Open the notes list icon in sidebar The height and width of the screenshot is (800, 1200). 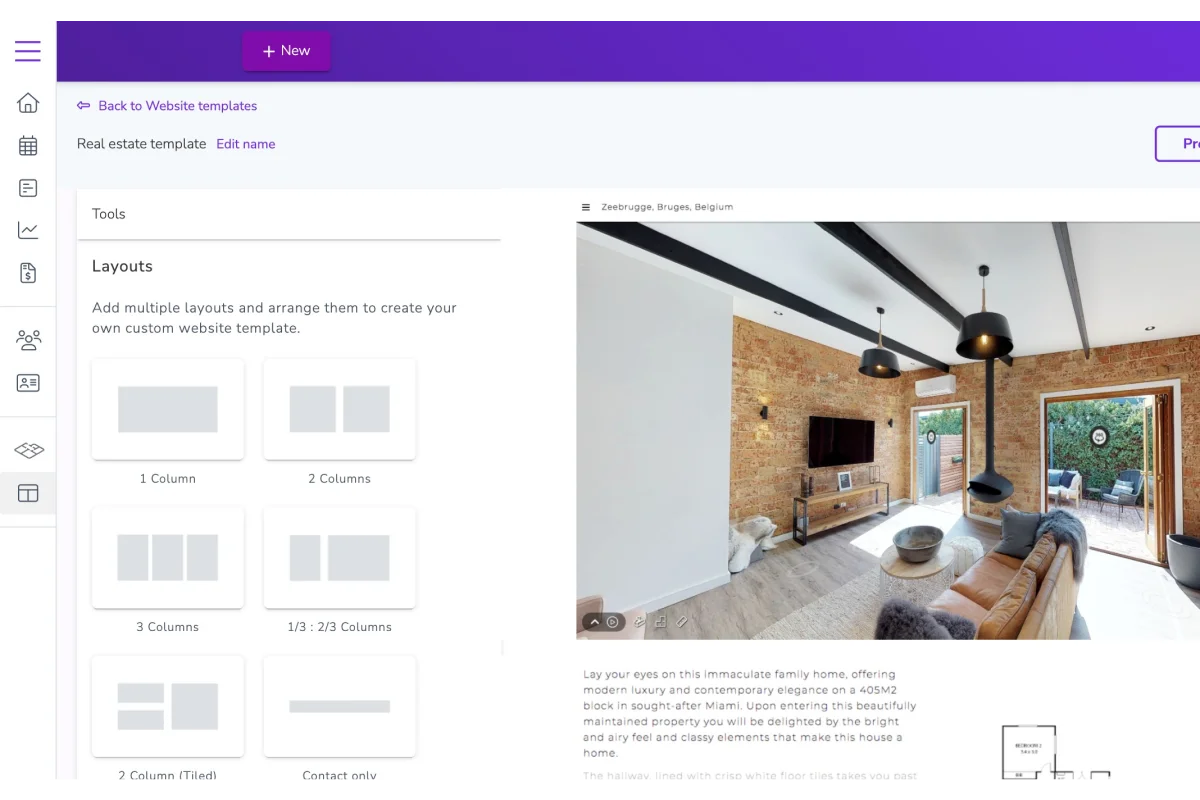(x=28, y=188)
